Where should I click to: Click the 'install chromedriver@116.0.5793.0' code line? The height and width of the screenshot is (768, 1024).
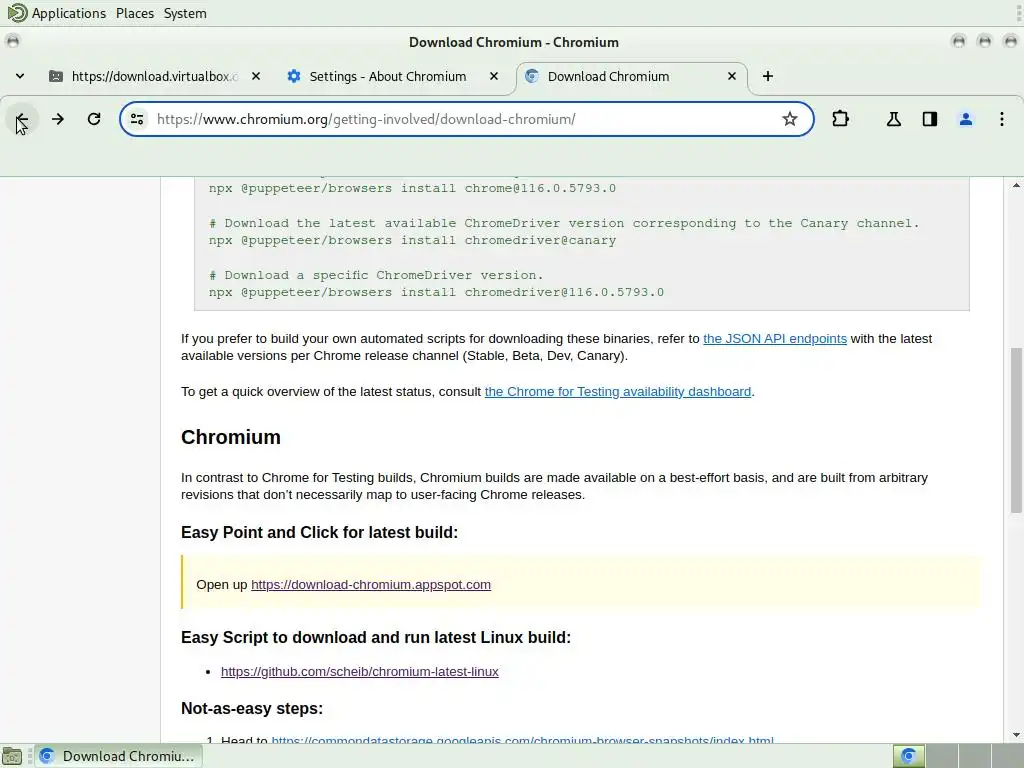pos(436,293)
